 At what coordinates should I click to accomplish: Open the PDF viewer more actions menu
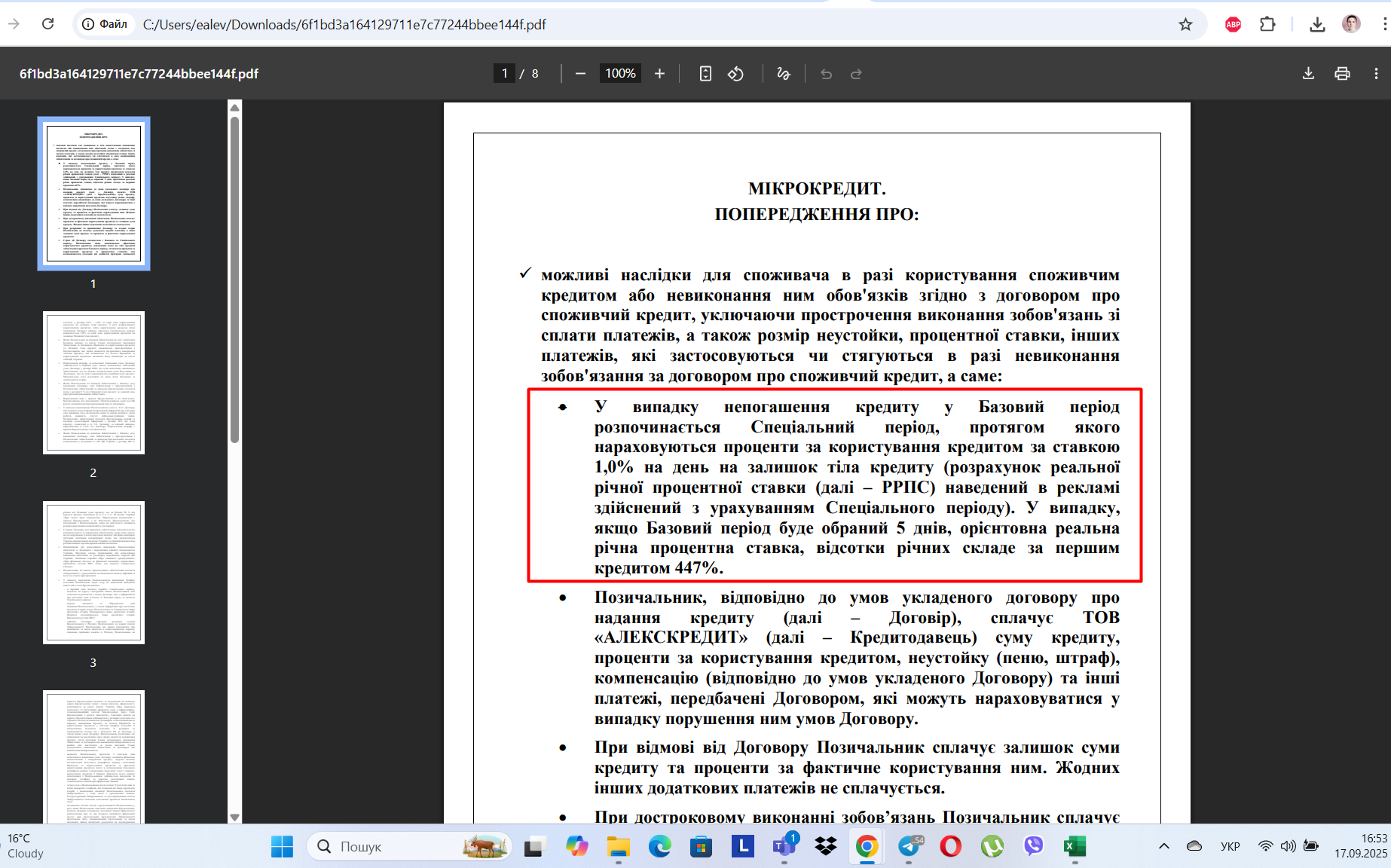(x=1376, y=74)
